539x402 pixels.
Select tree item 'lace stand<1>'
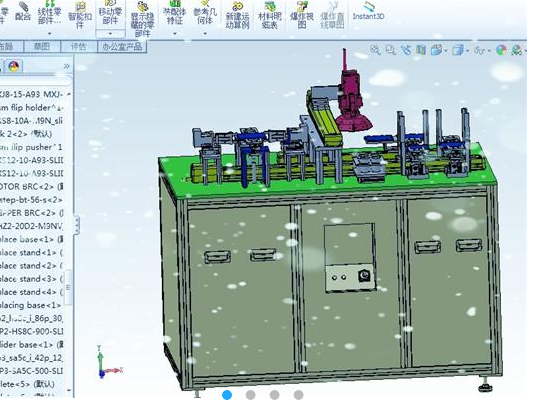(x=32, y=252)
